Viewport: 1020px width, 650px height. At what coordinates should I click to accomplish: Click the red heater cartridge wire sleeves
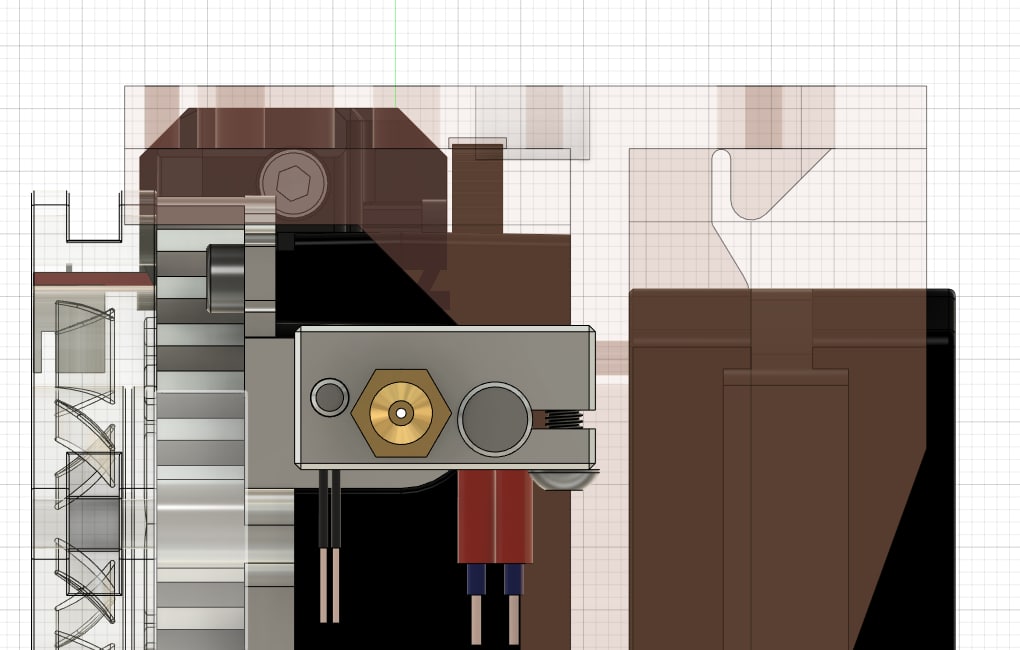[x=495, y=517]
